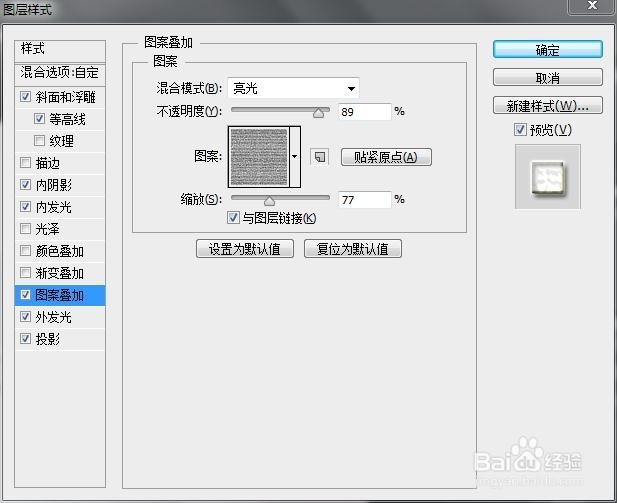This screenshot has width=617, height=503.
Task: Enable the 描边 checkbox
Action: (x=26, y=163)
